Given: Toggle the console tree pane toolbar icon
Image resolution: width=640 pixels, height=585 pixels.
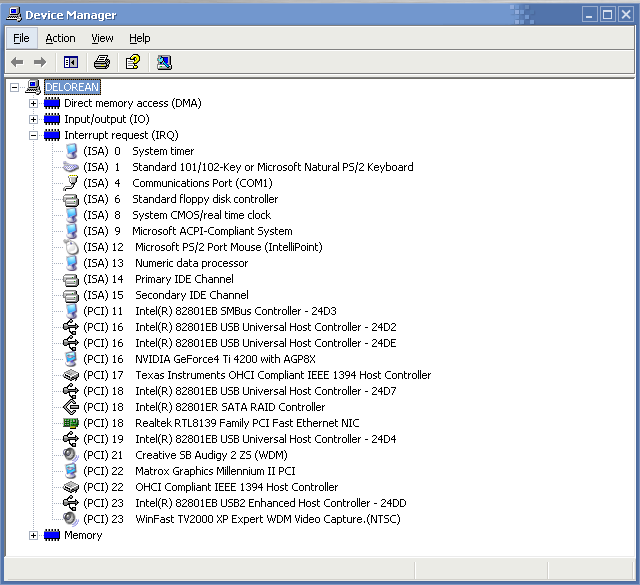Looking at the screenshot, I should (x=71, y=62).
